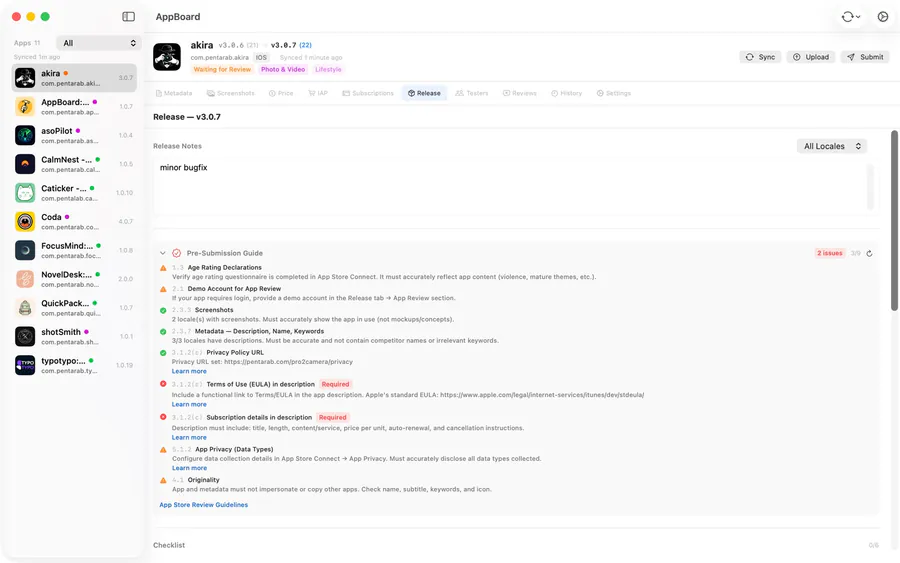
Task: Click the v3.0.7 (22) version label
Action: (291, 45)
